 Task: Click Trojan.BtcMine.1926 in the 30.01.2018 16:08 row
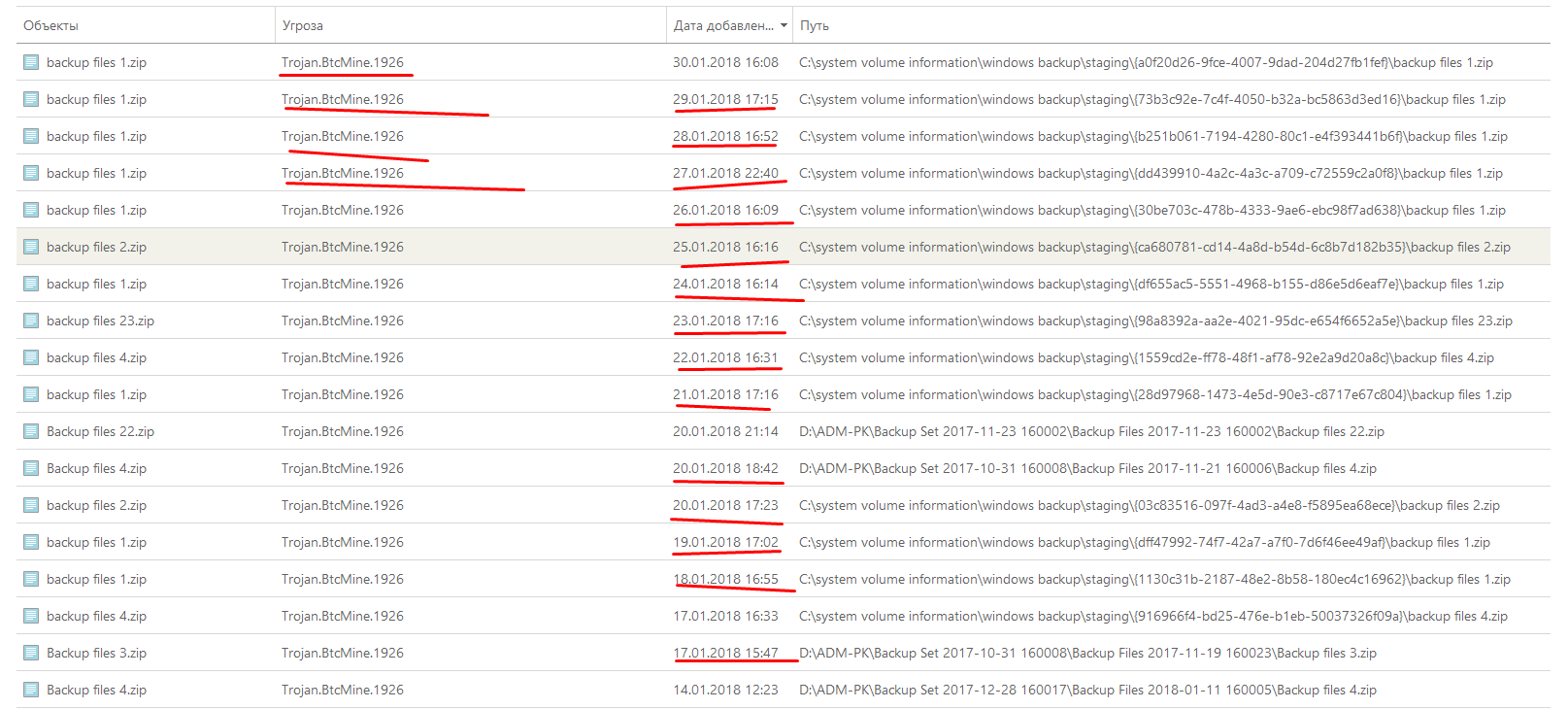click(343, 62)
